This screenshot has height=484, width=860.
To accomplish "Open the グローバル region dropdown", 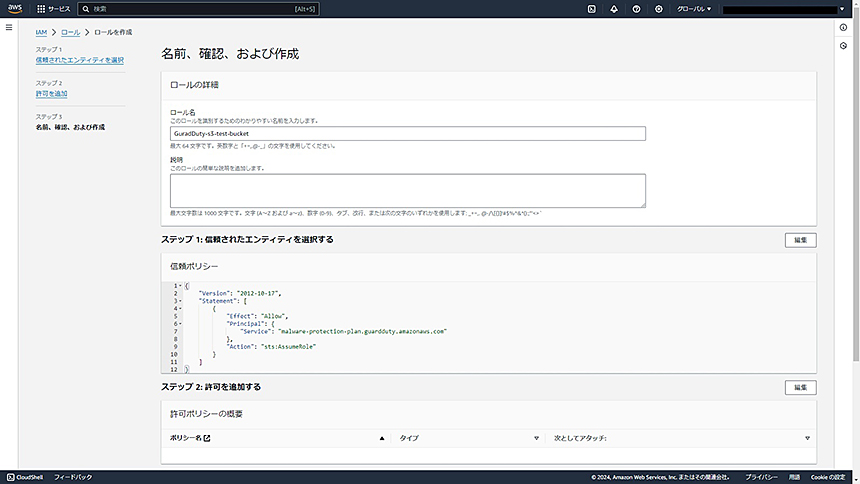I will click(x=694, y=9).
